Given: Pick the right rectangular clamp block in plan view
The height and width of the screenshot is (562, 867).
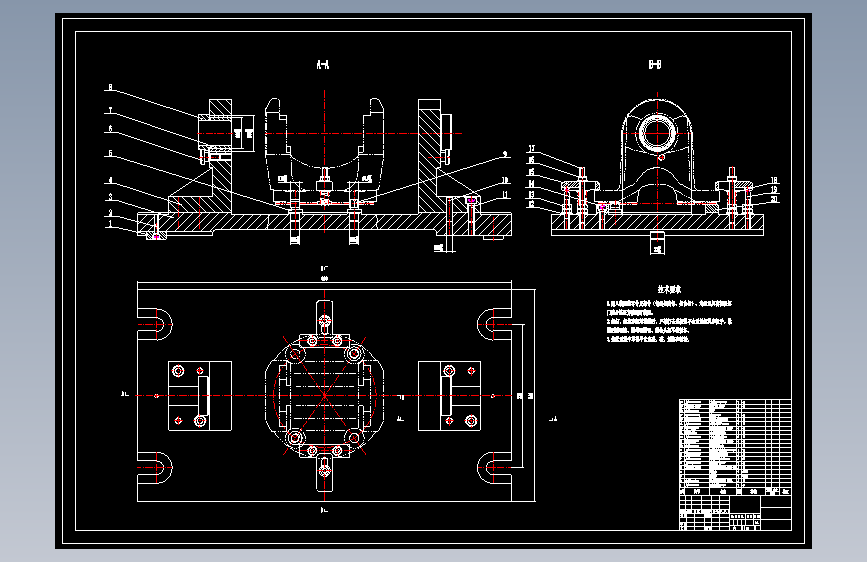Looking at the screenshot, I should click(450, 396).
